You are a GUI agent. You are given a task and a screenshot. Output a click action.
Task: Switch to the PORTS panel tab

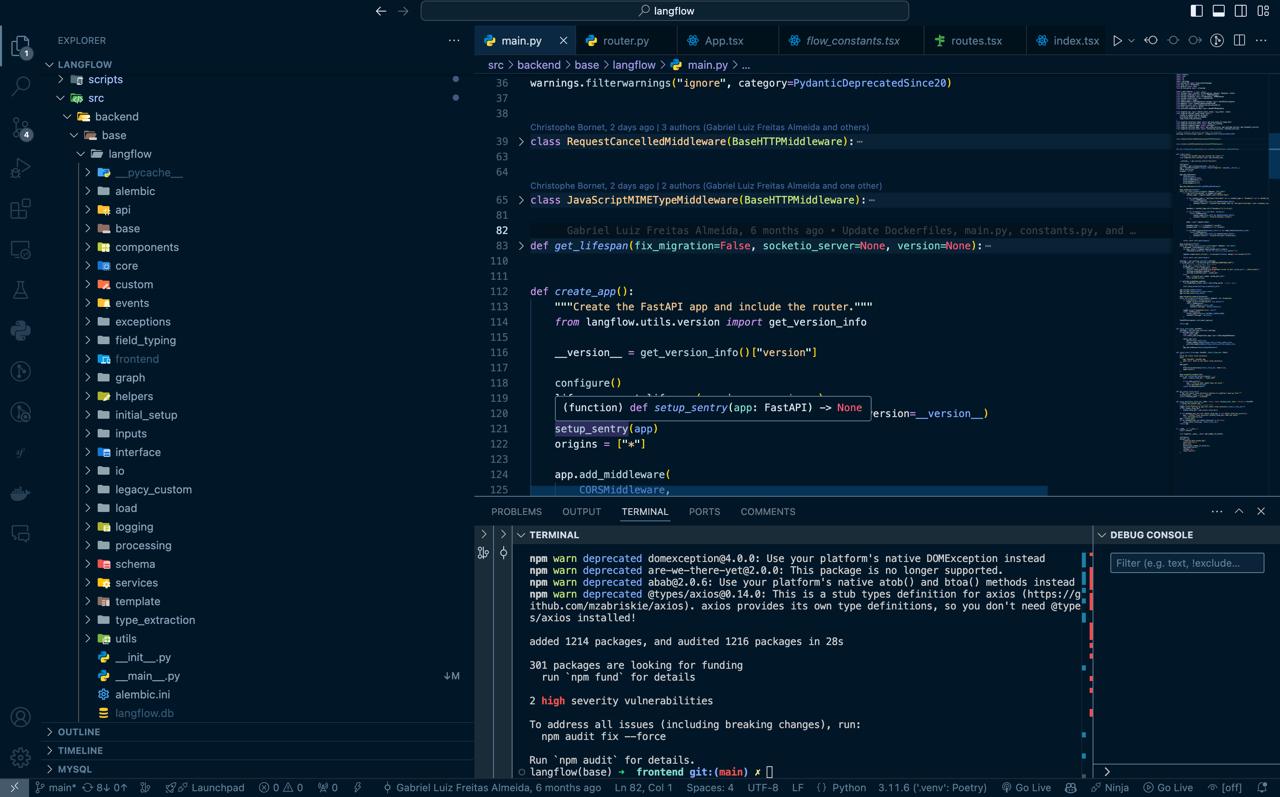tap(704, 511)
